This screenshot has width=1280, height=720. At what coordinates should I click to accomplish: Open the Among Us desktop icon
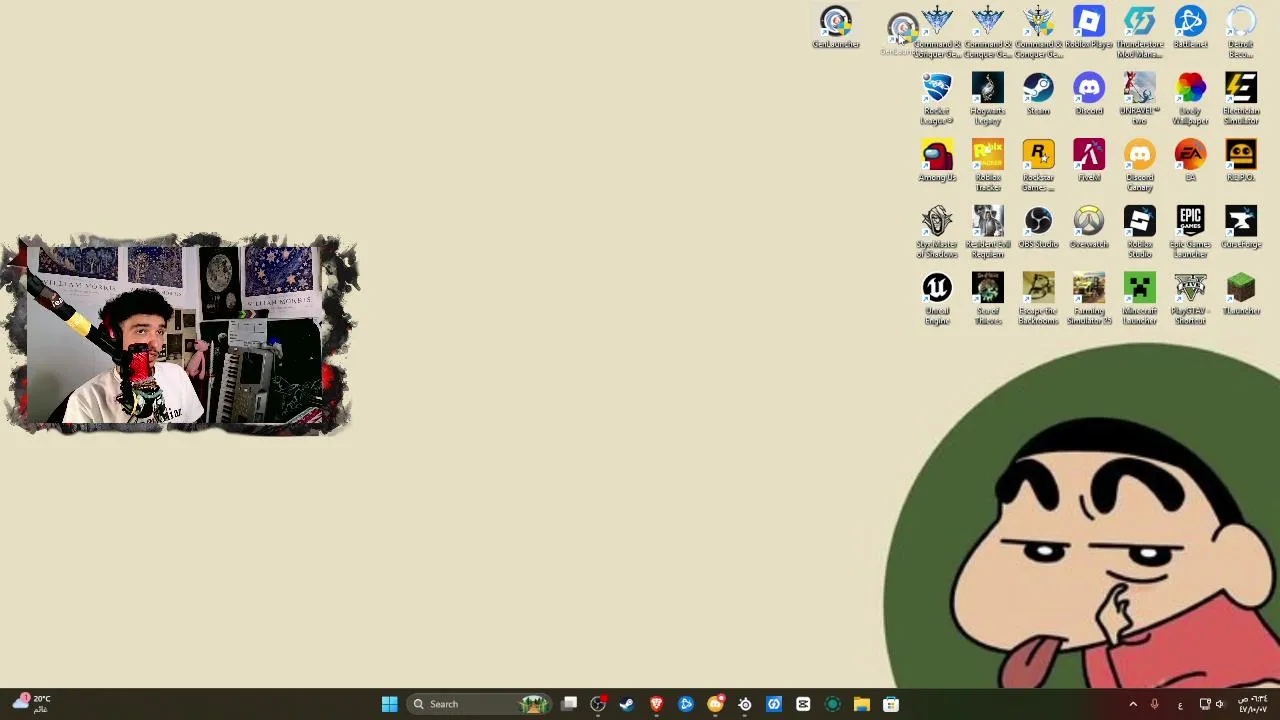937,161
